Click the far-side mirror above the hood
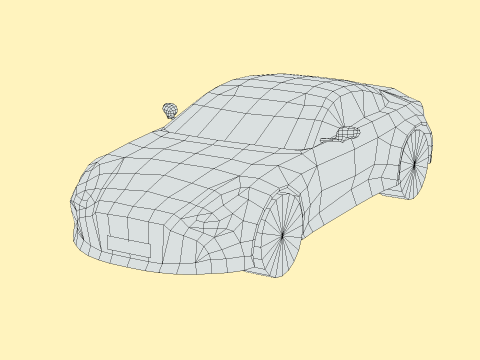Screen dimensions: 480x360 (x=170, y=110)
